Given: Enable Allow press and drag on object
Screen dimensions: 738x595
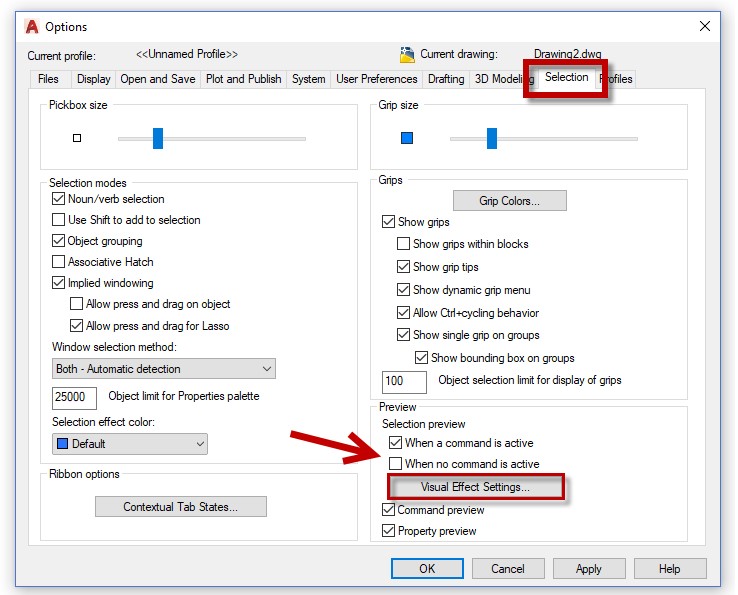Looking at the screenshot, I should click(x=76, y=304).
